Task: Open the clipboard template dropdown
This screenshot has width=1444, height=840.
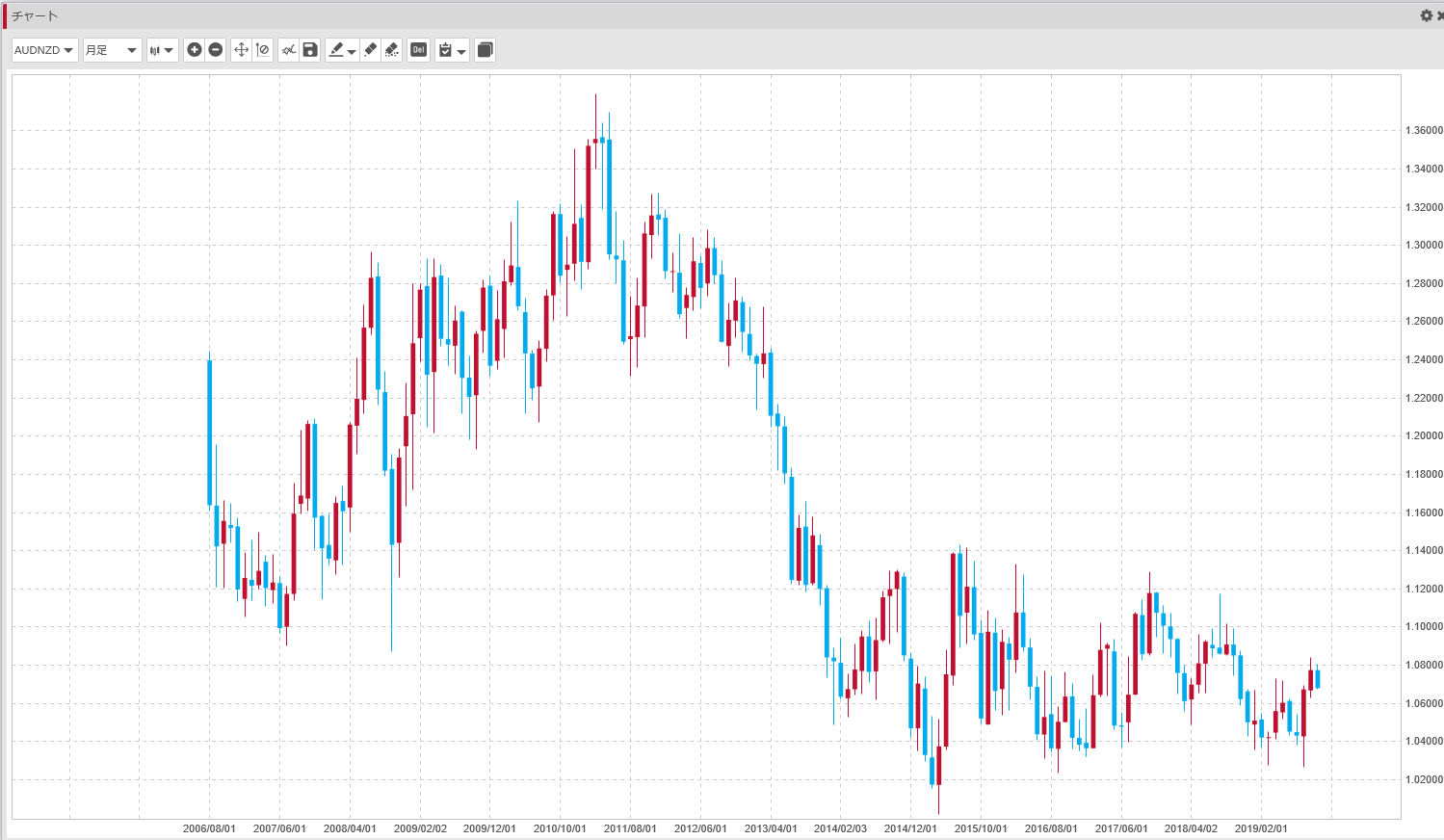Action: click(x=452, y=50)
